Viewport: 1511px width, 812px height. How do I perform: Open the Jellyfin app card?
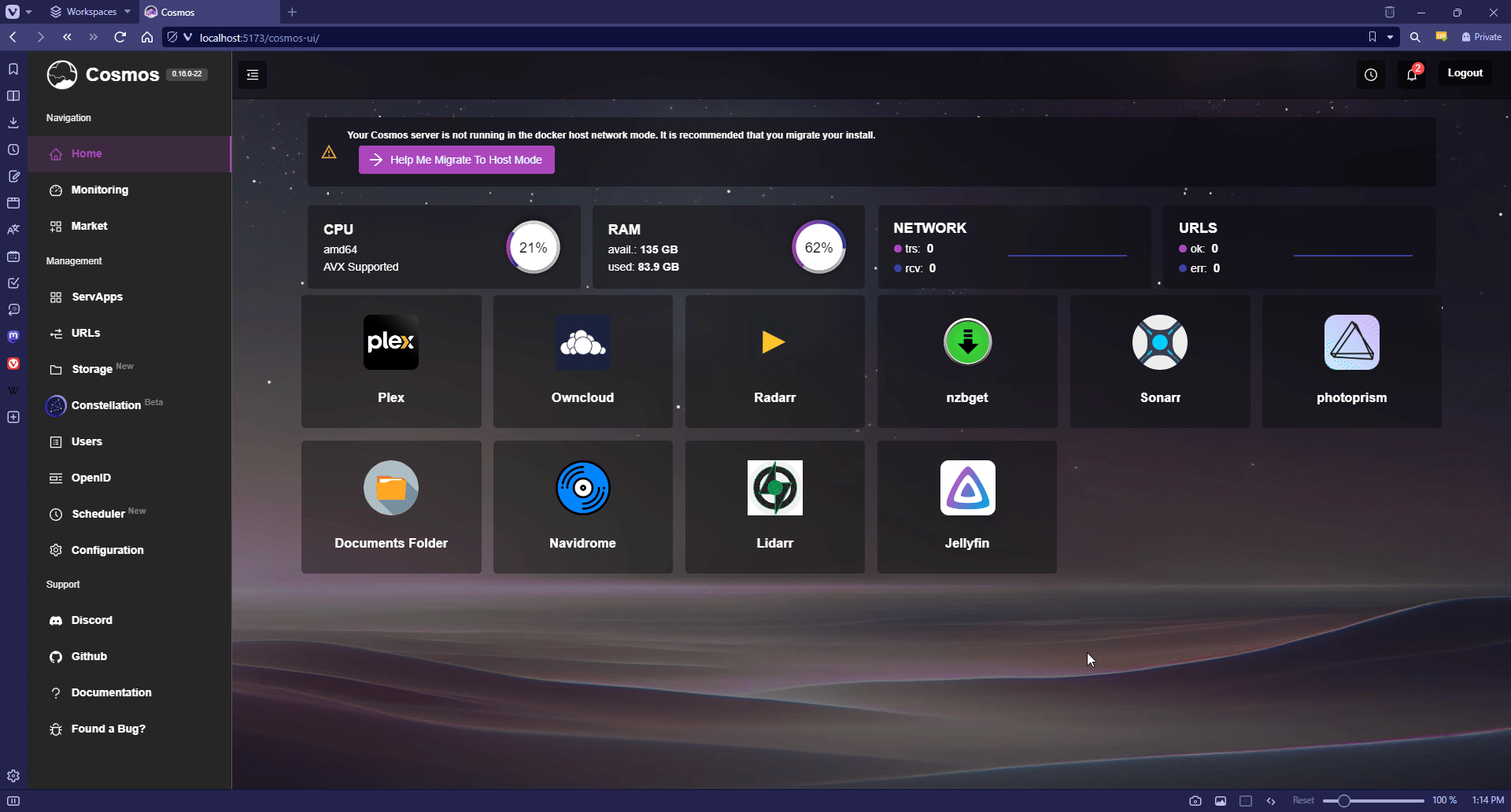(x=967, y=507)
